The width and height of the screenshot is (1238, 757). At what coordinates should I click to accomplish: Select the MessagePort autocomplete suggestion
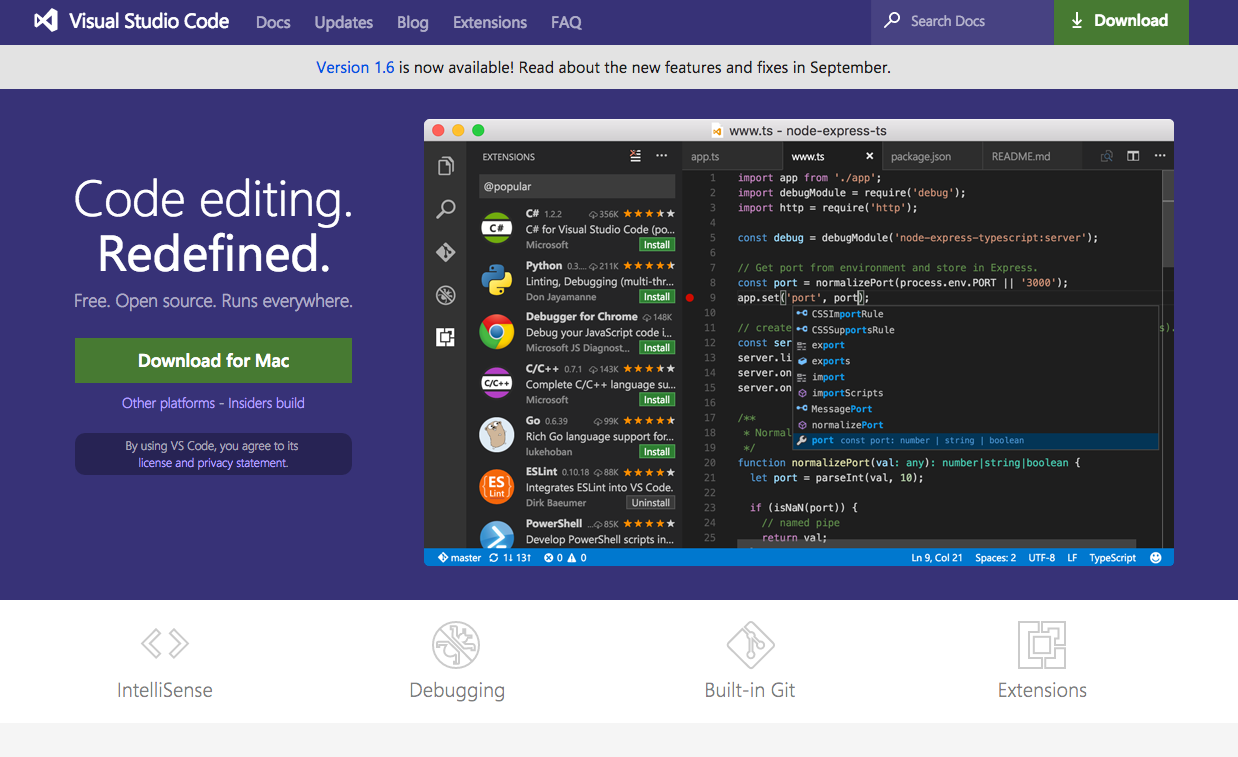(x=976, y=409)
